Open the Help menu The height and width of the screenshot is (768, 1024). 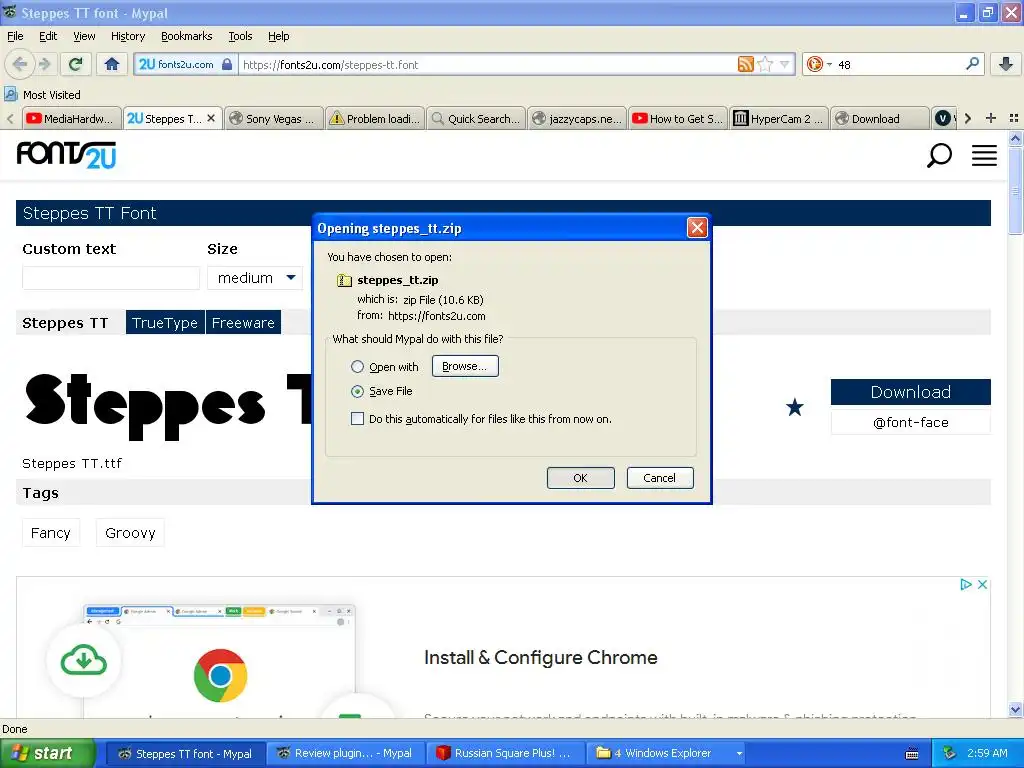pos(279,36)
